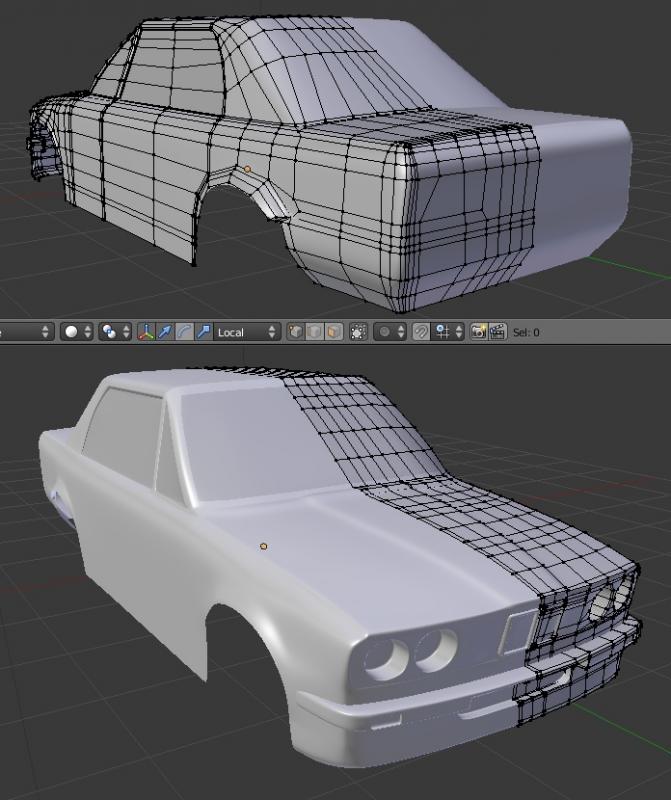
Task: Click the "Sel: 0" selection text
Action: (x=526, y=333)
